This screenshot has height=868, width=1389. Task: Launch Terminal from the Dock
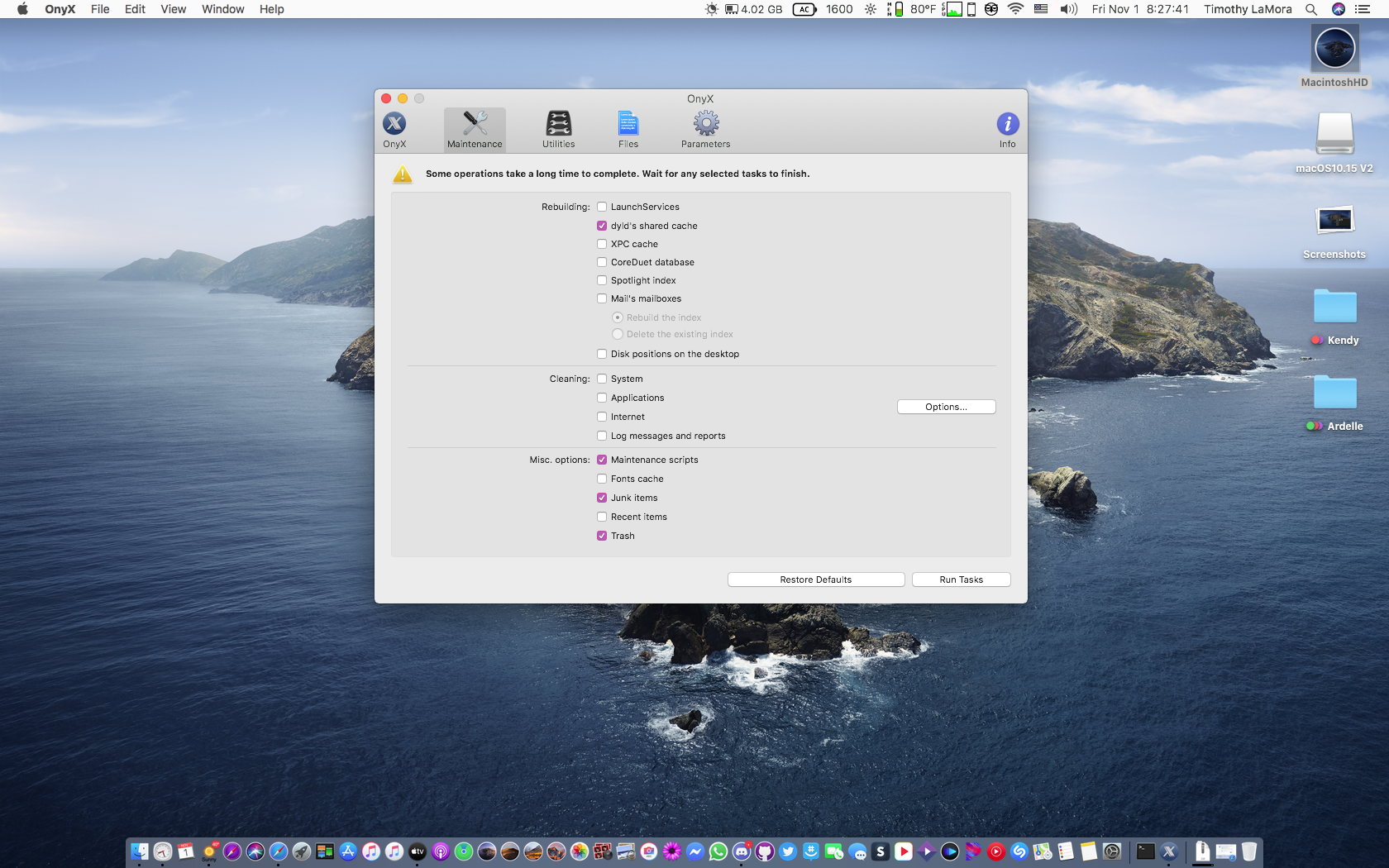tap(1145, 851)
